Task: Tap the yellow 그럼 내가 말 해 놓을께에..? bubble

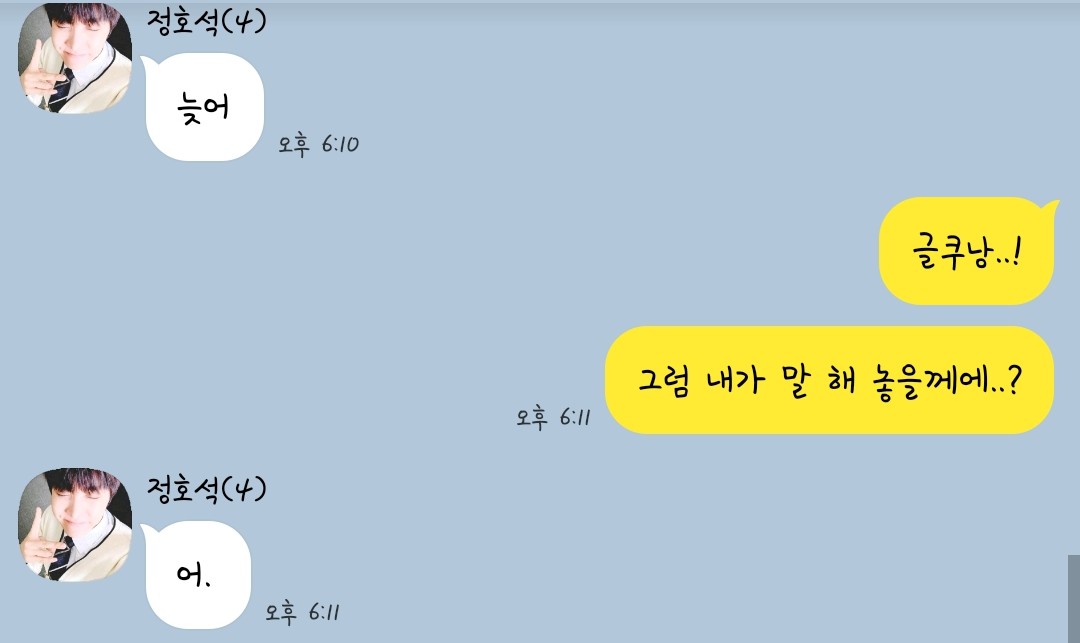Action: pos(829,380)
